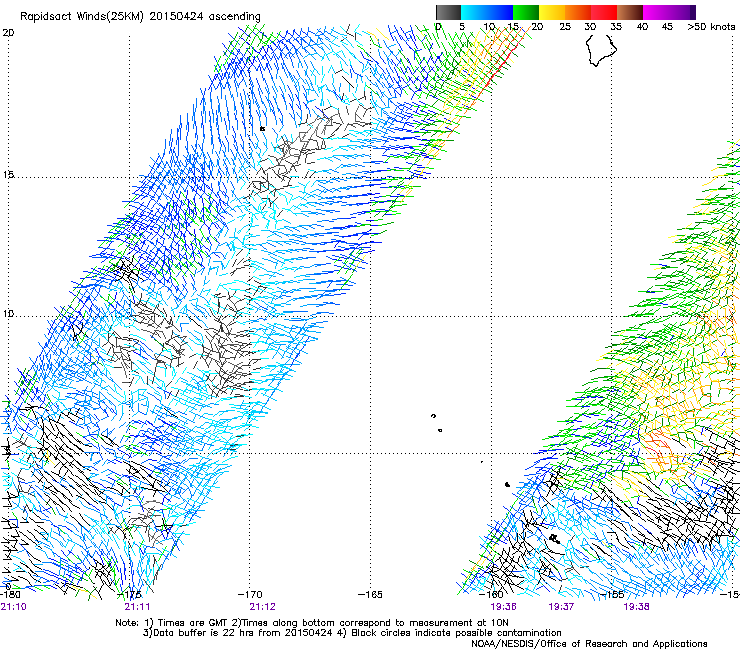Click the longitude label "-155"
The image size is (740, 650).
[612, 594]
